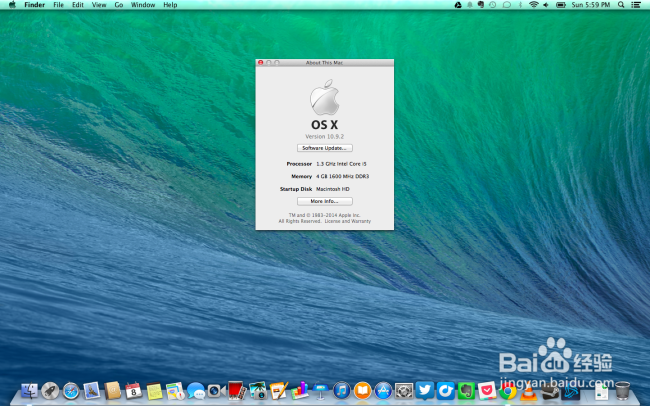
Task: Open Google Drive menu bar icon
Action: pos(458,5)
